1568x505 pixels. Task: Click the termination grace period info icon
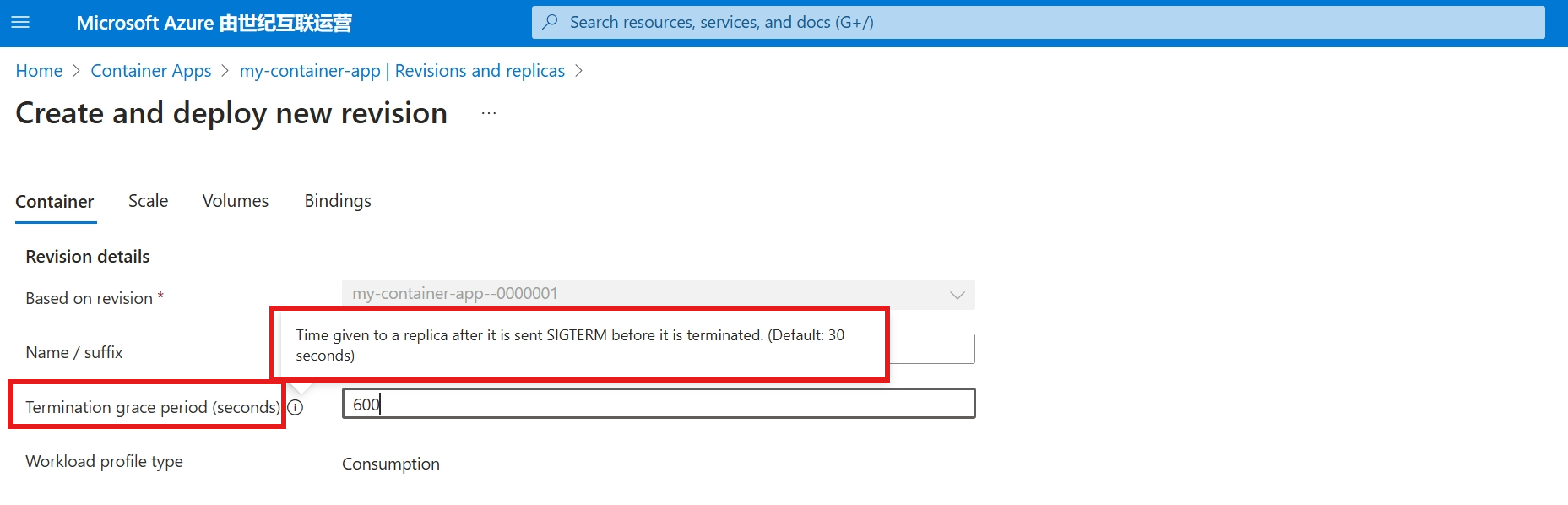pyautogui.click(x=296, y=408)
